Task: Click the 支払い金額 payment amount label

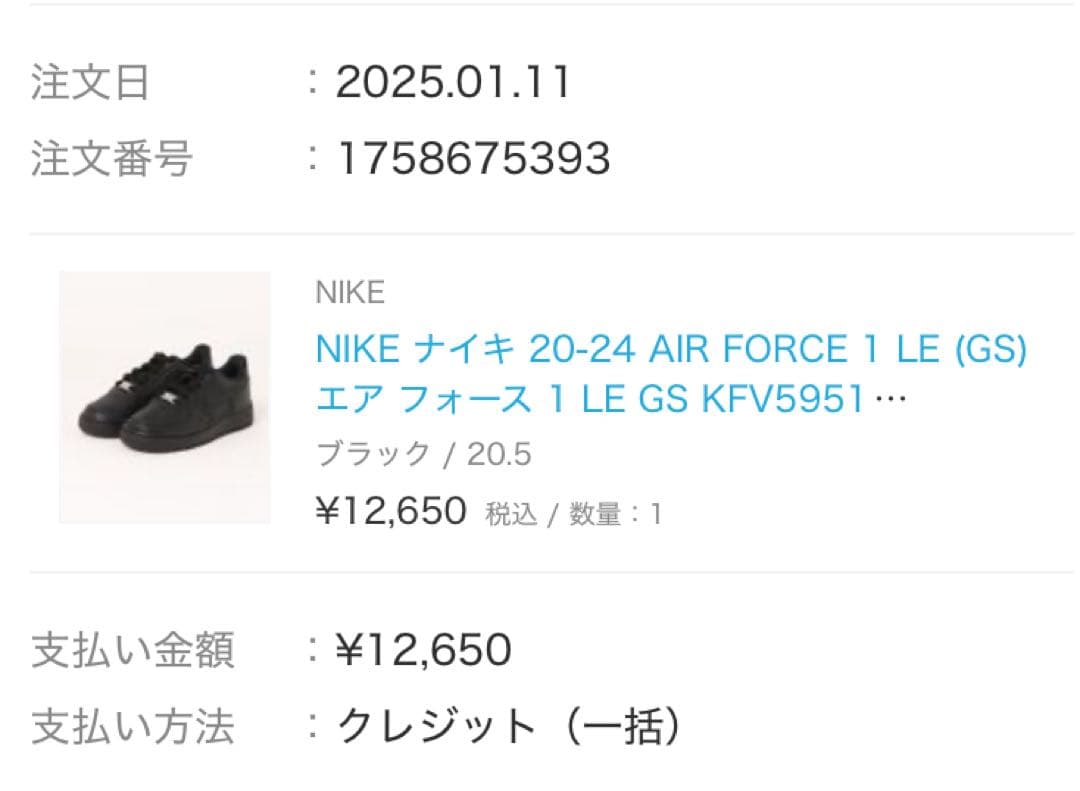Action: 133,649
